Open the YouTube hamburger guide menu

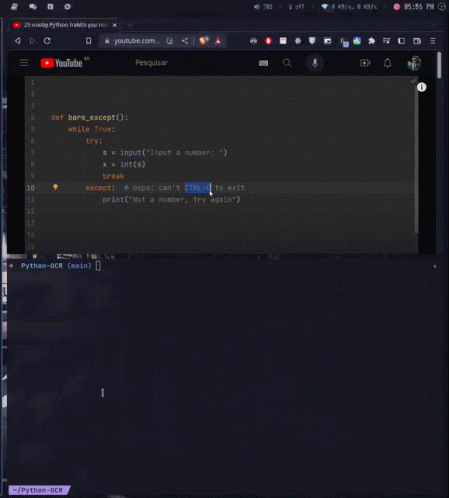point(24,63)
